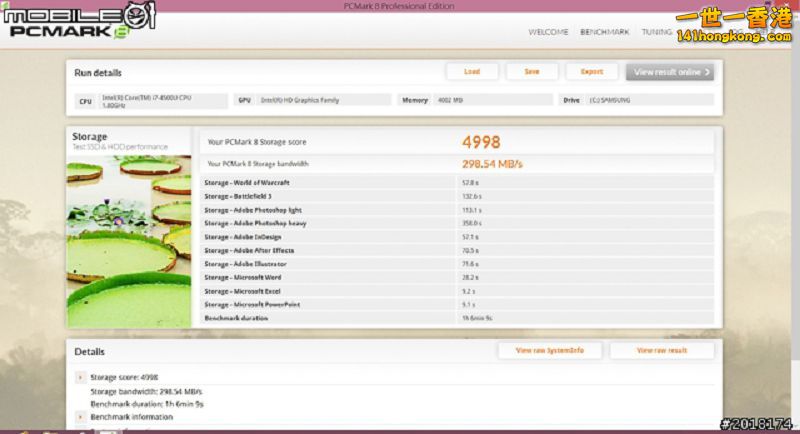This screenshot has height=434, width=800.
Task: Select the Adobe Photoshop light row
Action: point(457,210)
